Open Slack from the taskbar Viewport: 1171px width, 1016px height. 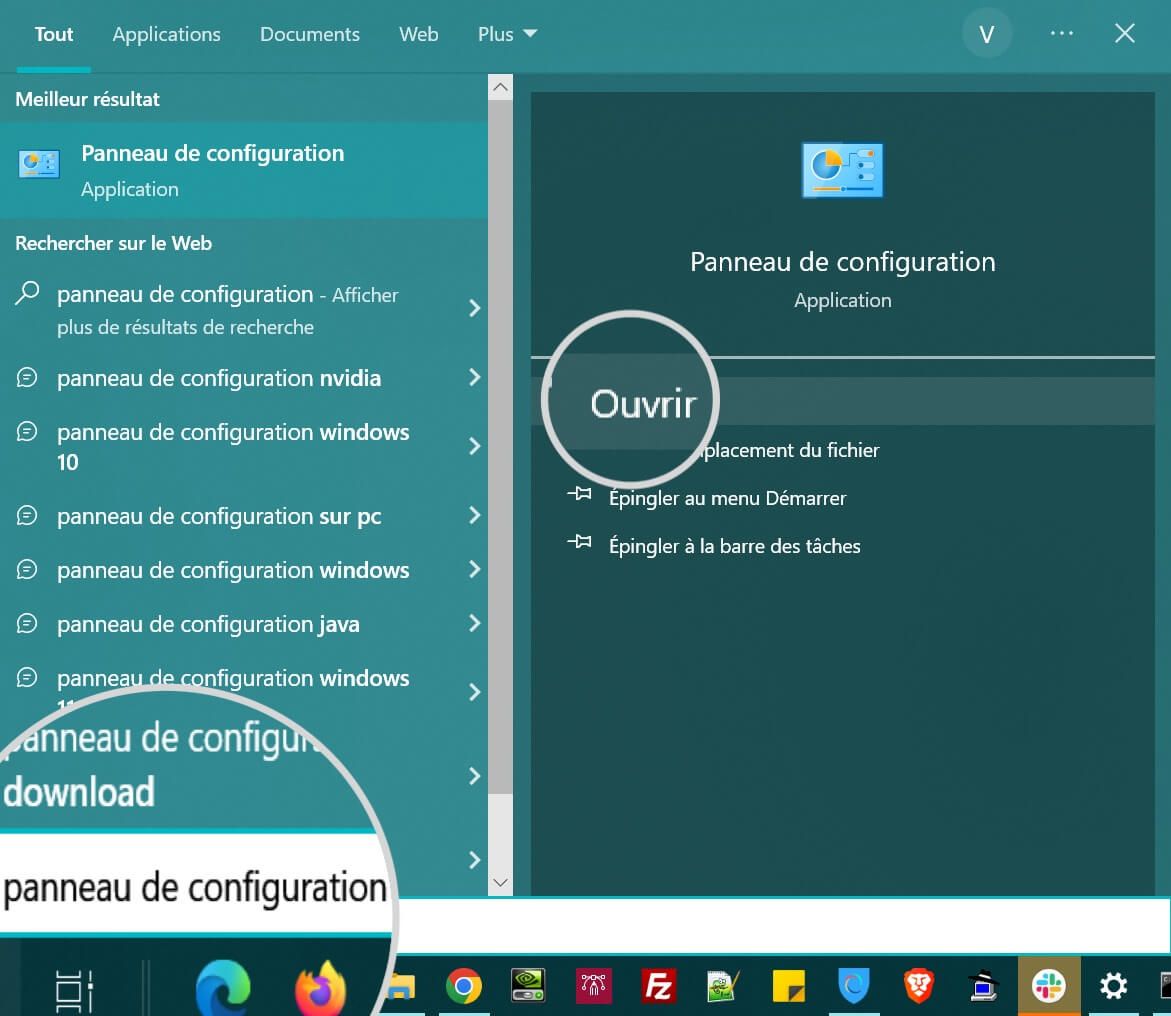(x=1049, y=985)
